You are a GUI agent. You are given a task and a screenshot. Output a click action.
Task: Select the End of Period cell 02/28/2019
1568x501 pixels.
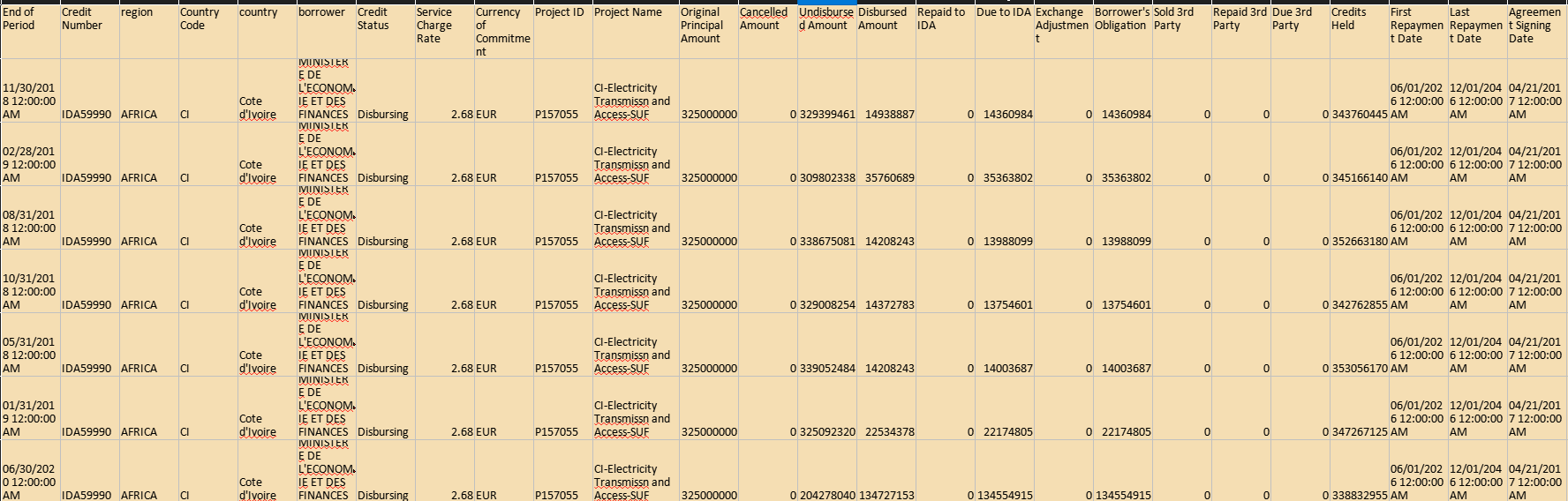(x=30, y=154)
